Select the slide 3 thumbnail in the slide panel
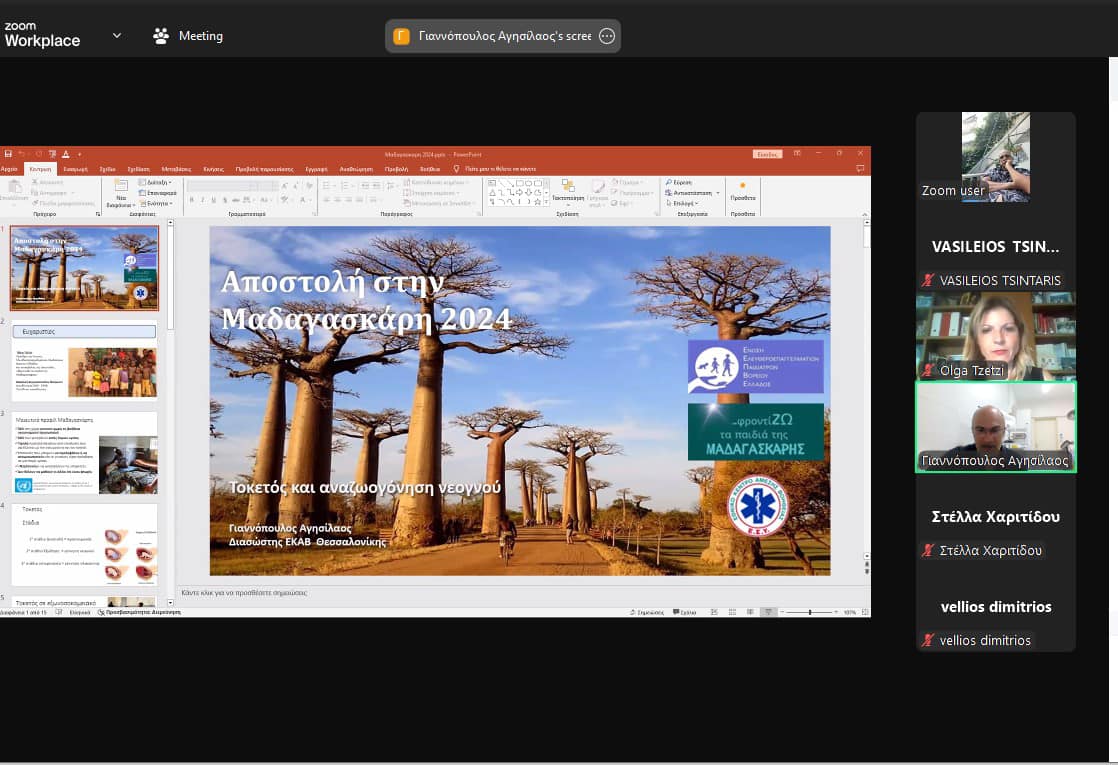 (x=84, y=452)
